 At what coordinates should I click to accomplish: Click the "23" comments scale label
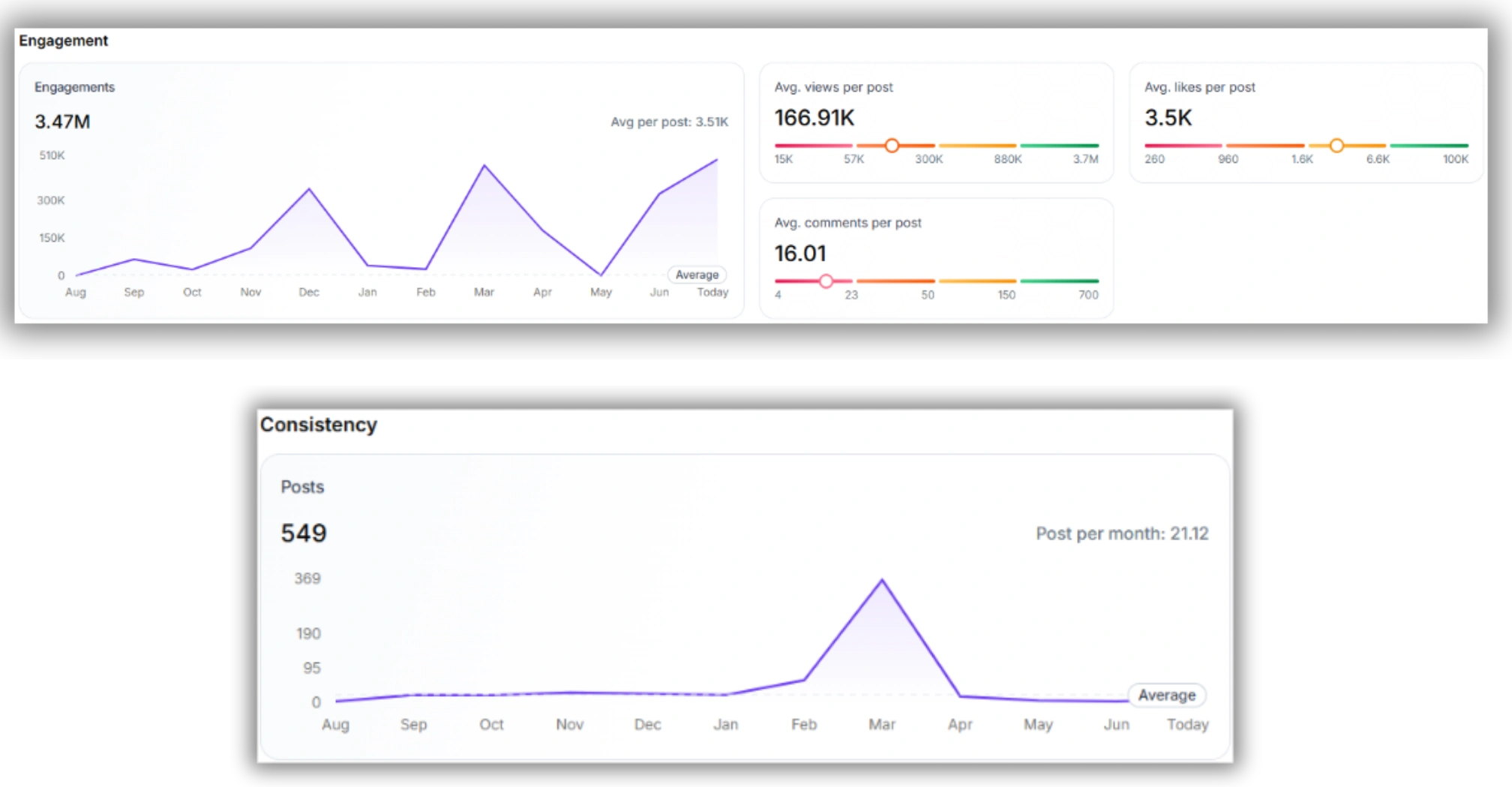pyautogui.click(x=851, y=295)
